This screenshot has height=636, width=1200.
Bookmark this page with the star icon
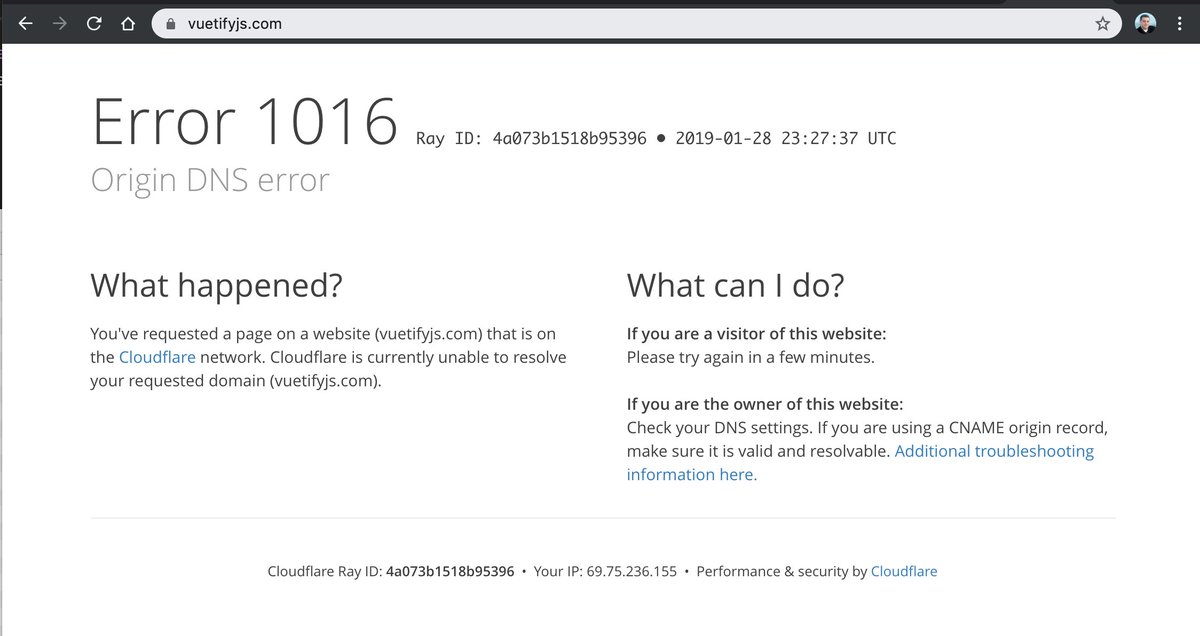1103,24
